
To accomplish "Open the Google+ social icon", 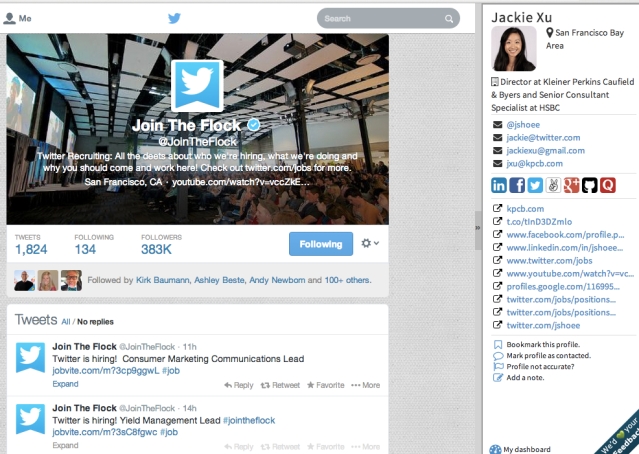I will 571,185.
